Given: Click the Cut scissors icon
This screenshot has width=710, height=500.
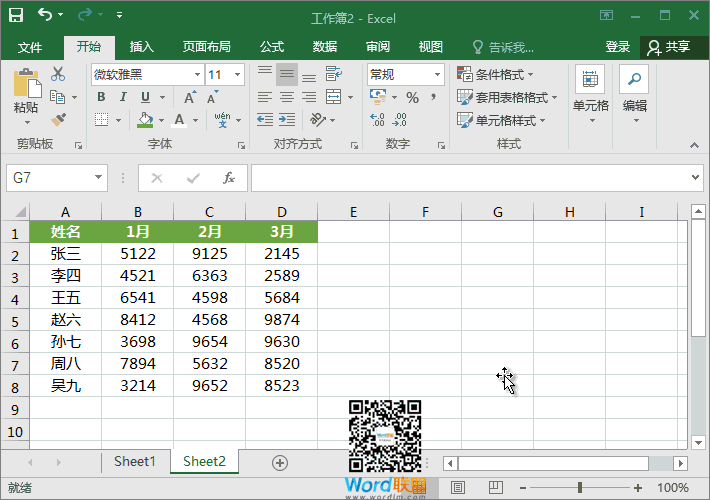Looking at the screenshot, I should (x=58, y=74).
